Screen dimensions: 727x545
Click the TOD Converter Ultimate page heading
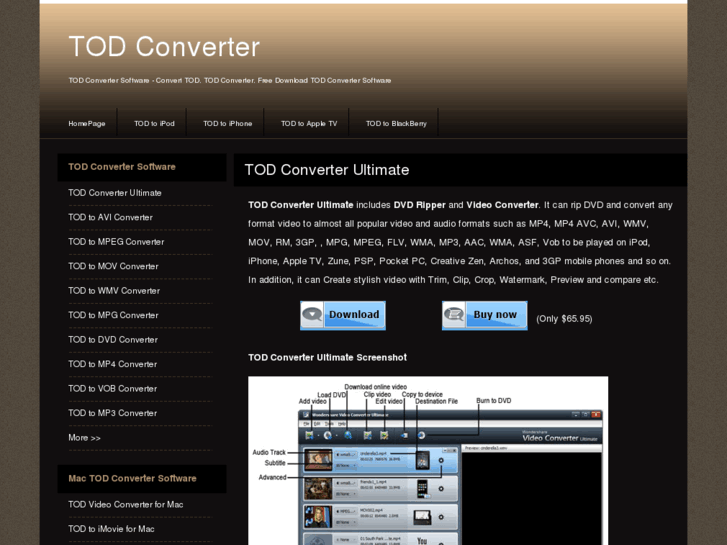327,170
